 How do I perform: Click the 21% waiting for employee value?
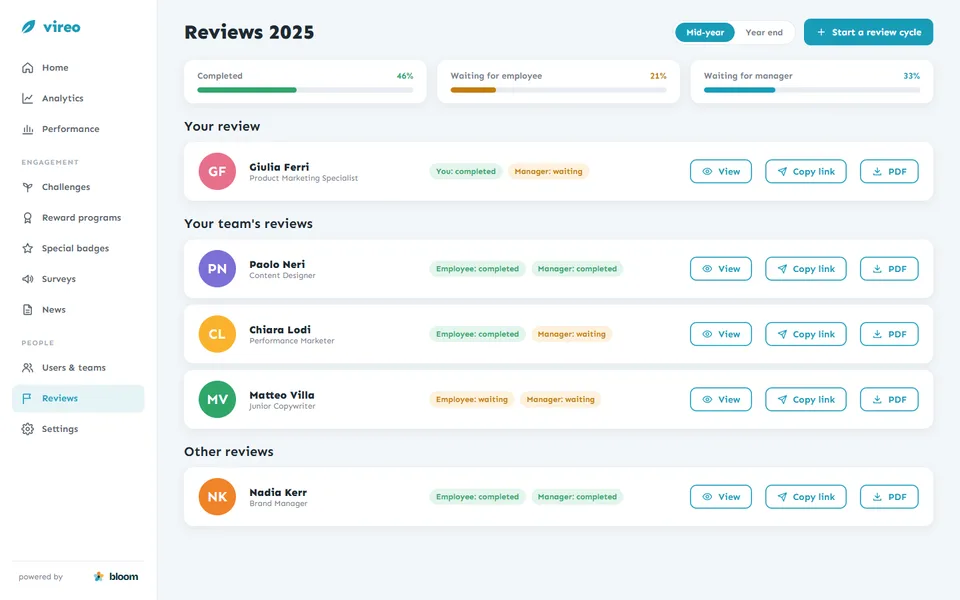pyautogui.click(x=658, y=76)
